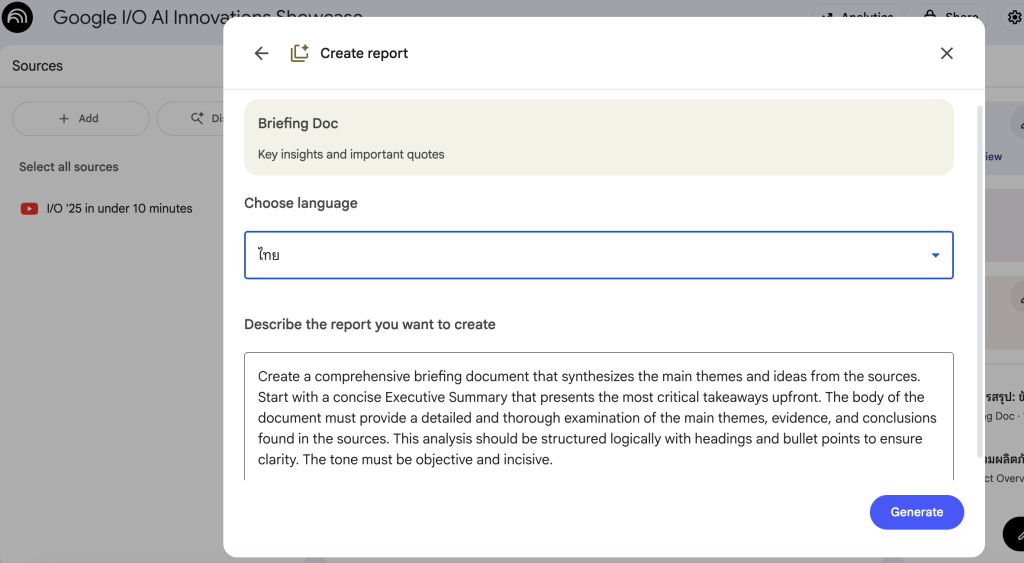Screen dimensions: 1024x563
Task: Select the Briefing Doc report card
Action: click(x=598, y=137)
